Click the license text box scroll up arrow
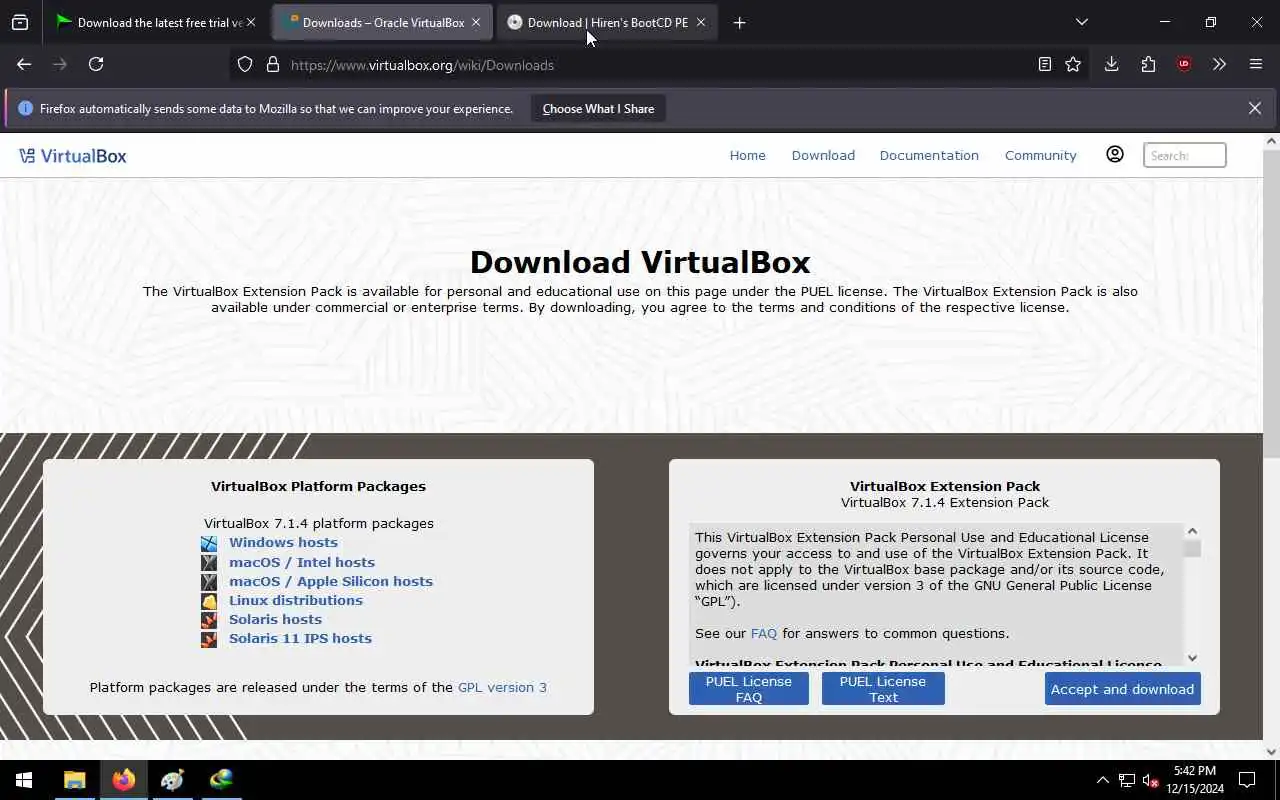 click(x=1192, y=531)
